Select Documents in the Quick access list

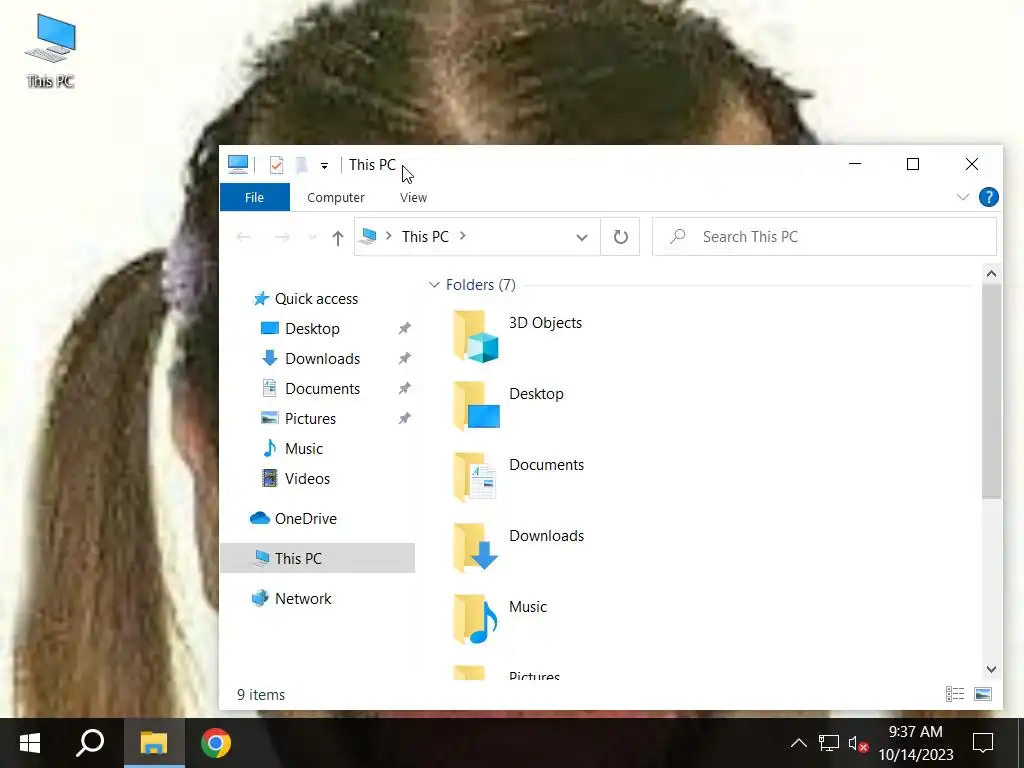[x=323, y=389]
